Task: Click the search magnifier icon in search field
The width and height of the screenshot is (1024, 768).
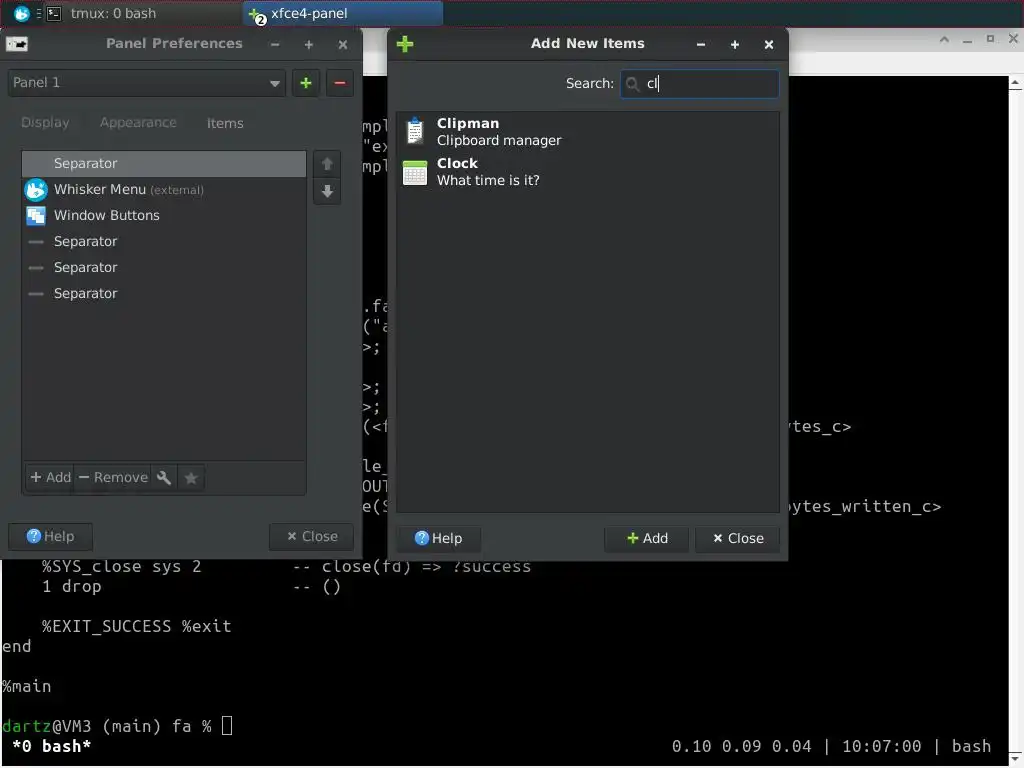Action: point(632,84)
